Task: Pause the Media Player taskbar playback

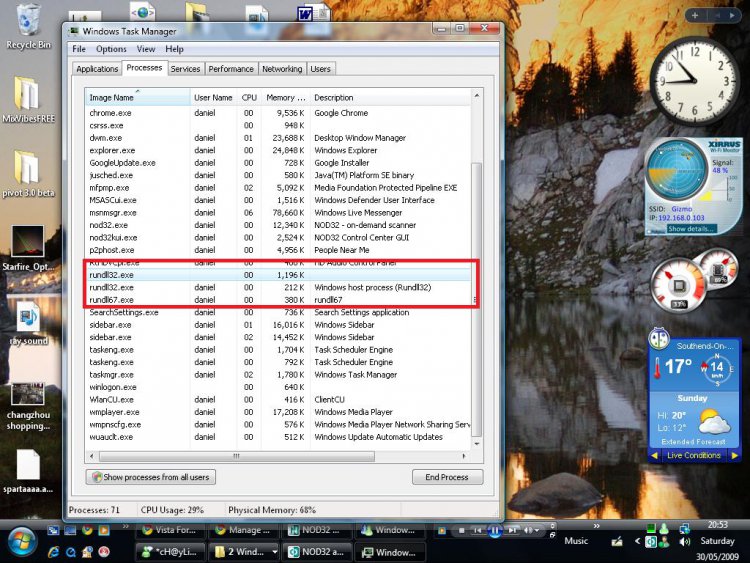Action: [x=495, y=530]
